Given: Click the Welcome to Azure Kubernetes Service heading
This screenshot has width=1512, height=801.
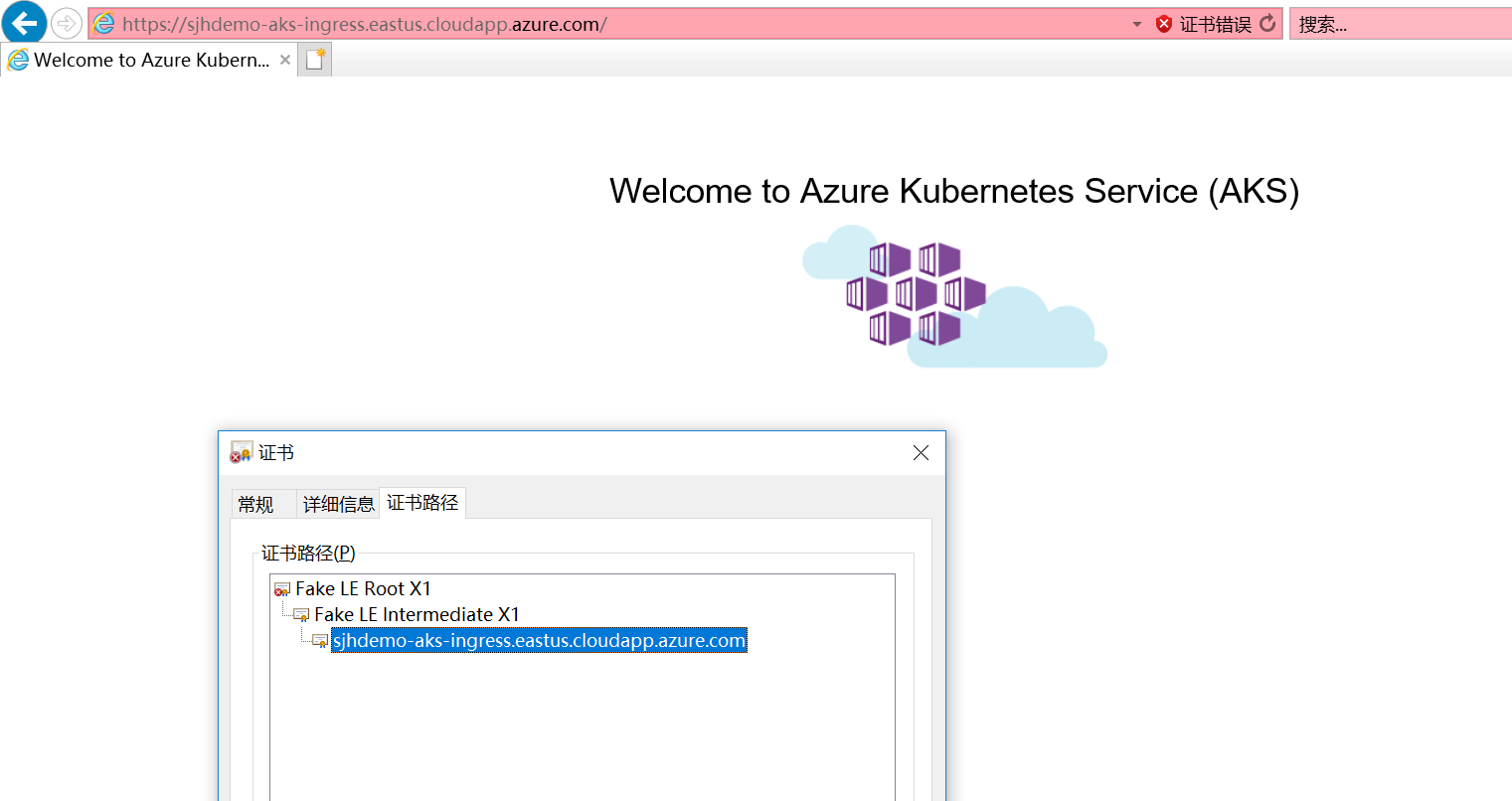Looking at the screenshot, I should (954, 191).
